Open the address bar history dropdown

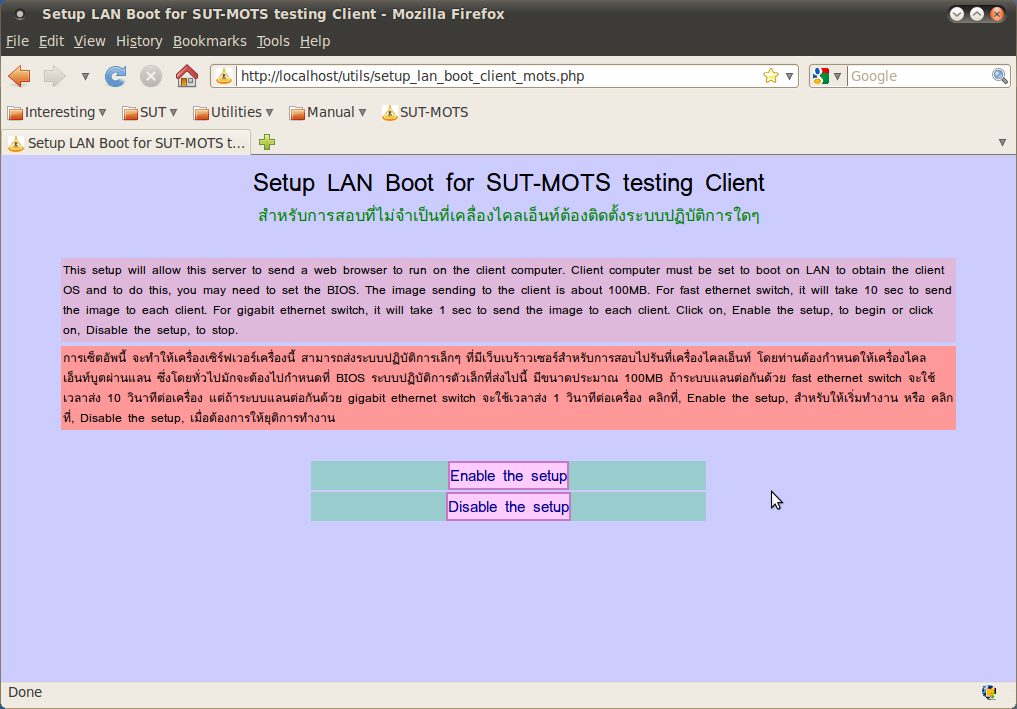789,77
